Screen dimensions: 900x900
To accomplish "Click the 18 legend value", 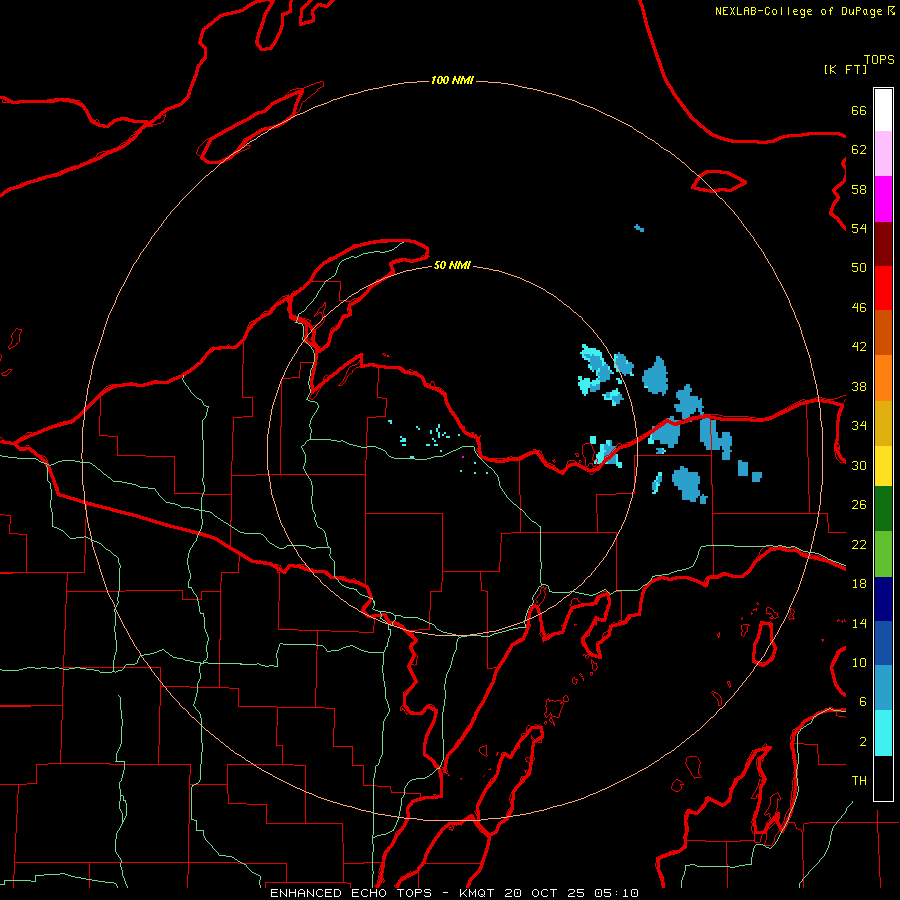I will click(859, 584).
